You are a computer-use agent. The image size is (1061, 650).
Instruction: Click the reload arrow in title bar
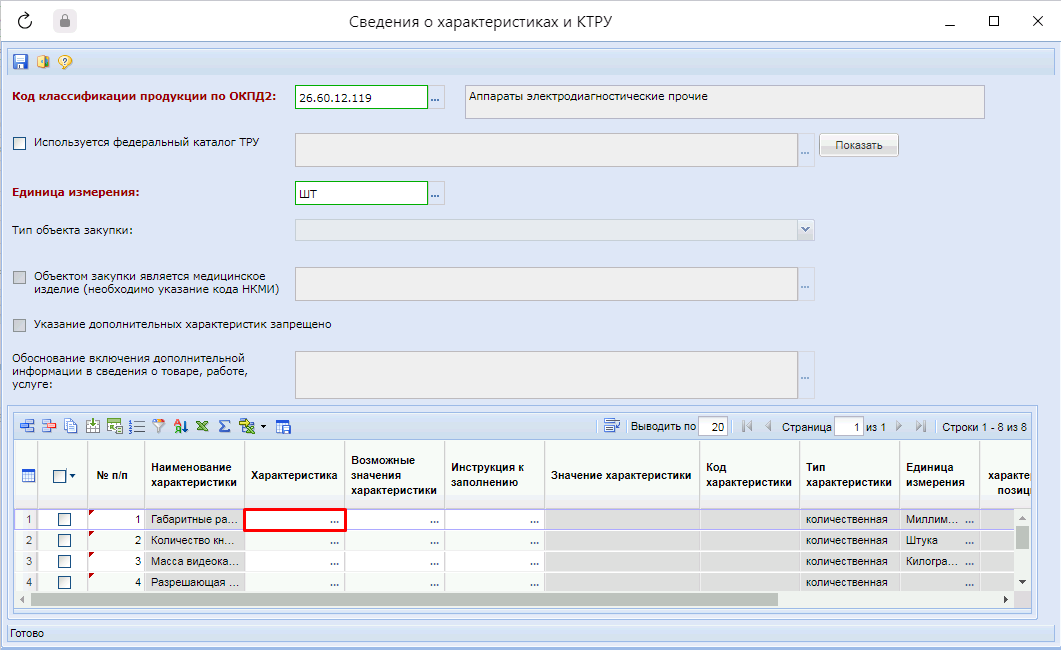click(26, 21)
